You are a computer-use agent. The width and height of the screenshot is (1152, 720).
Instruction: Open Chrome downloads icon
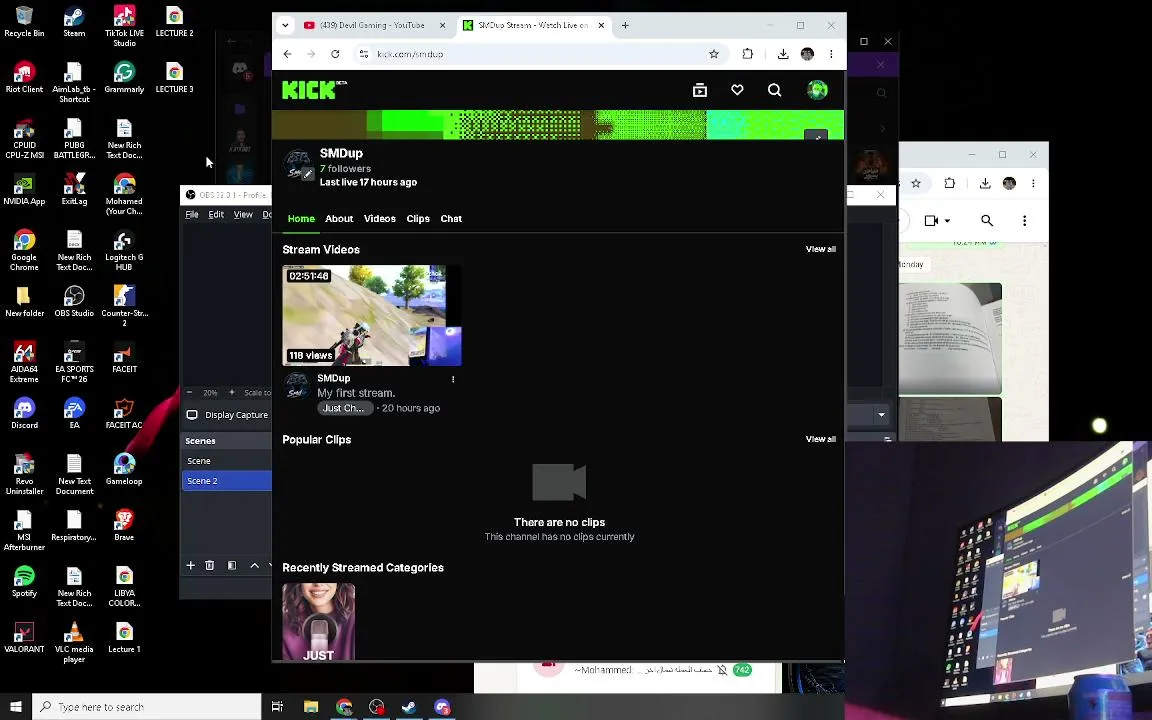[782, 54]
